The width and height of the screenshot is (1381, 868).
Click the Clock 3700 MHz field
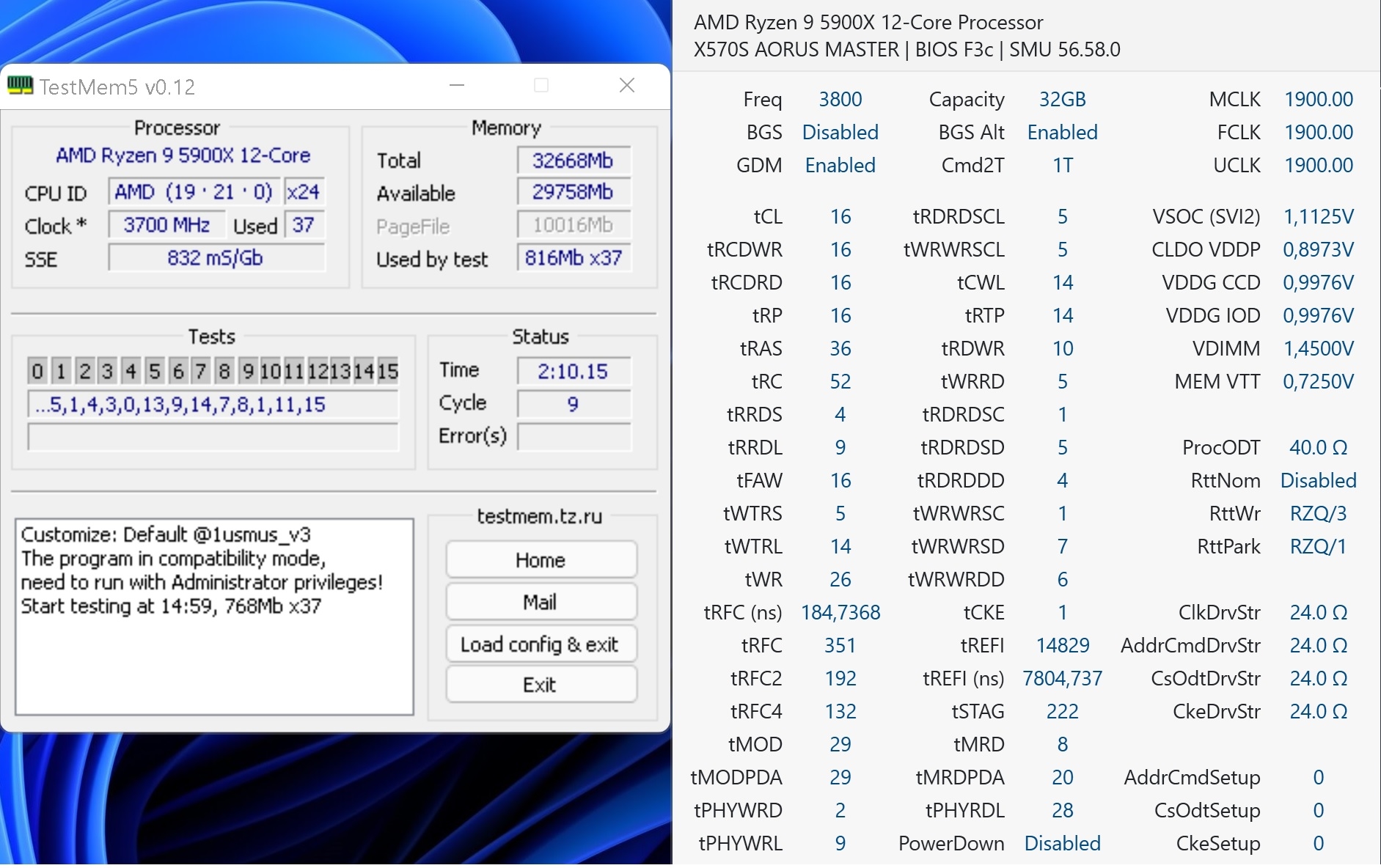click(x=166, y=225)
